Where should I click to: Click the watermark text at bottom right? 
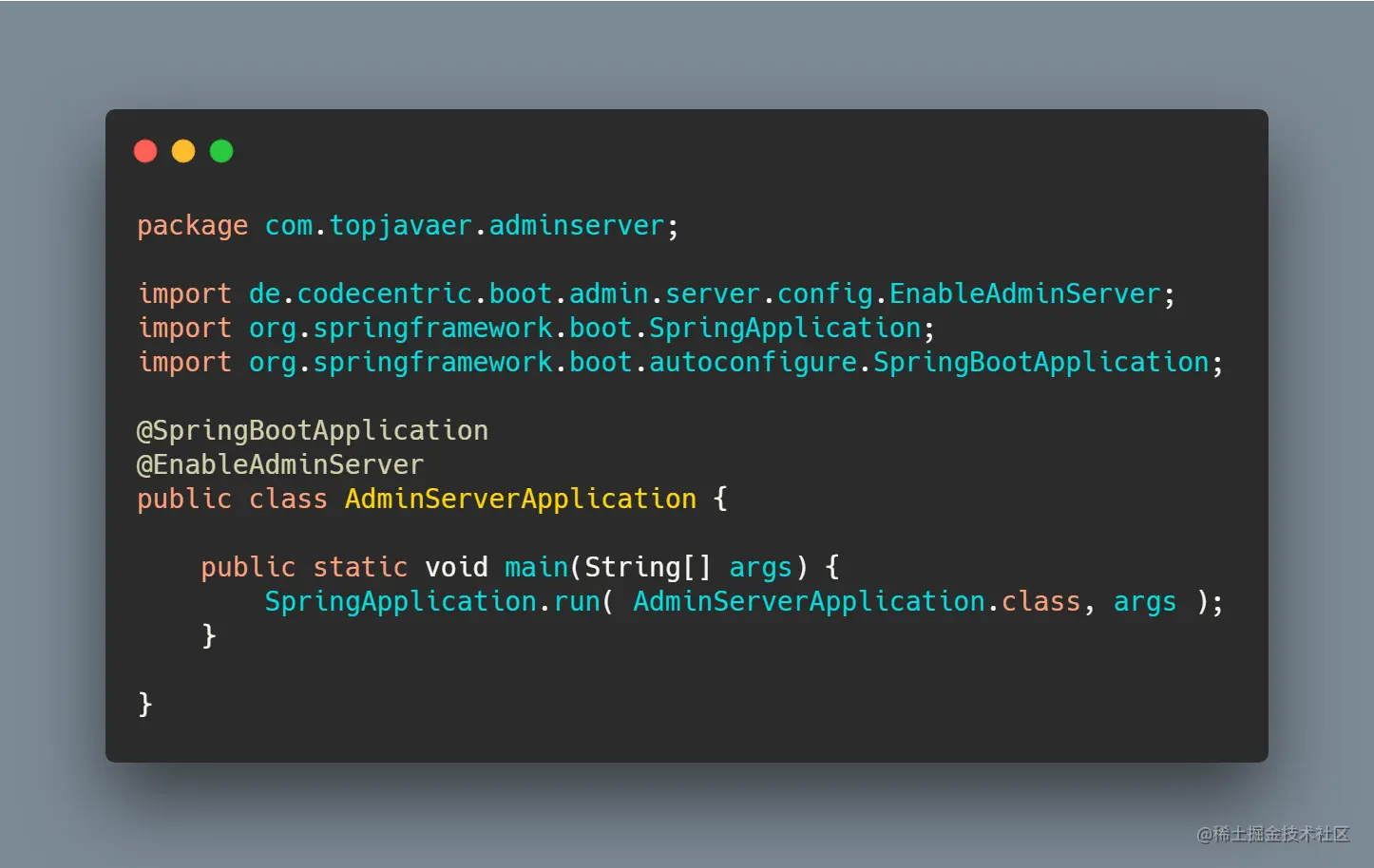[1273, 834]
